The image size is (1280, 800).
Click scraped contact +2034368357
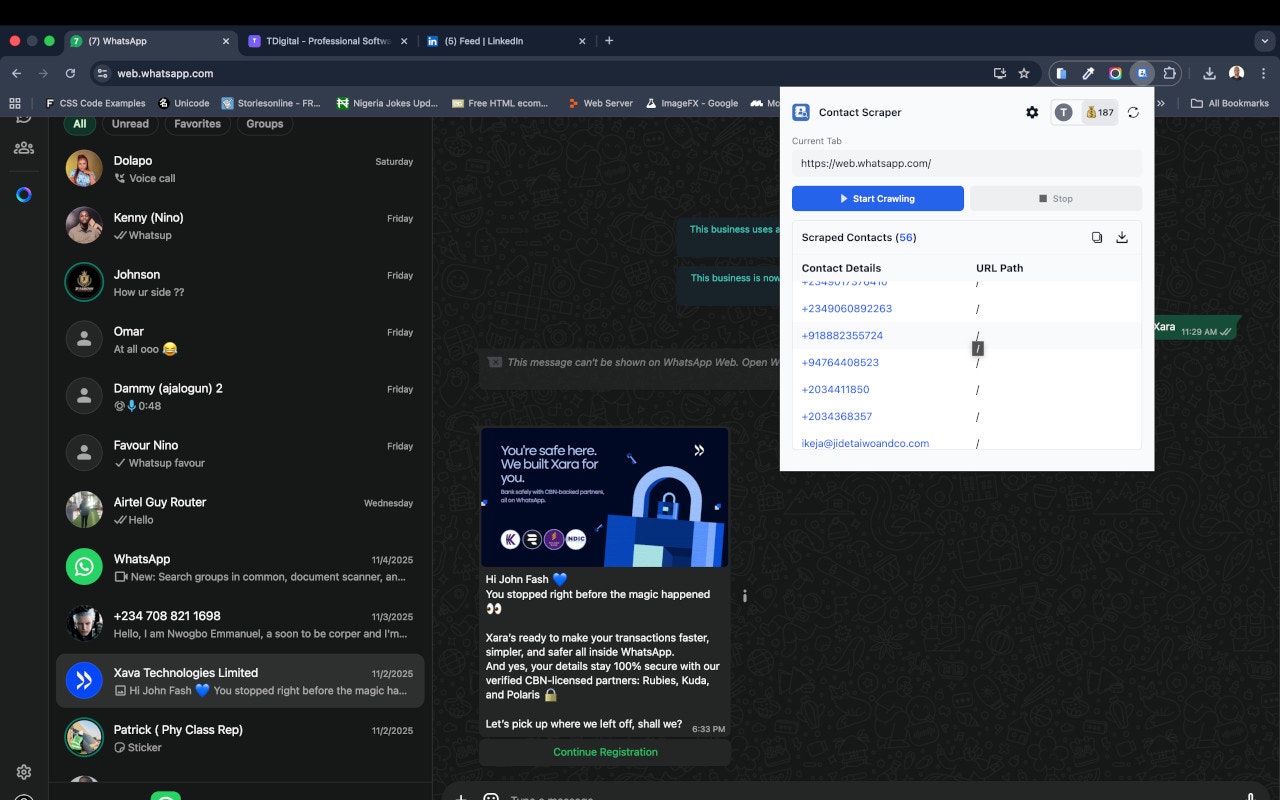pos(836,417)
